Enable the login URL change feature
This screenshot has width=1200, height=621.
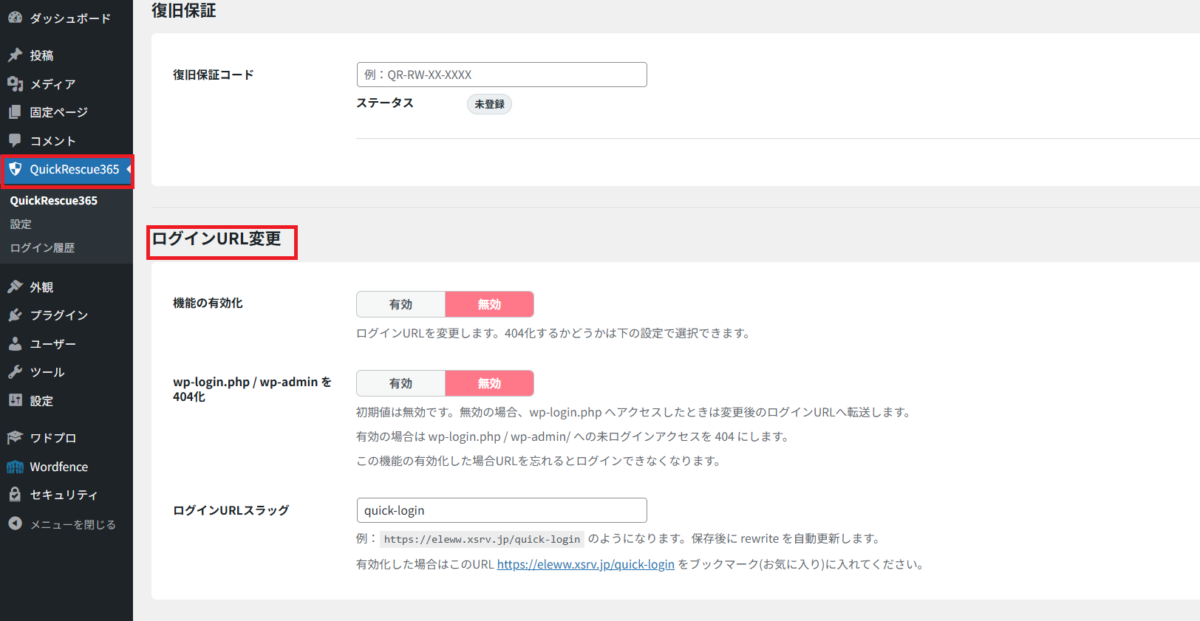pyautogui.click(x=400, y=304)
